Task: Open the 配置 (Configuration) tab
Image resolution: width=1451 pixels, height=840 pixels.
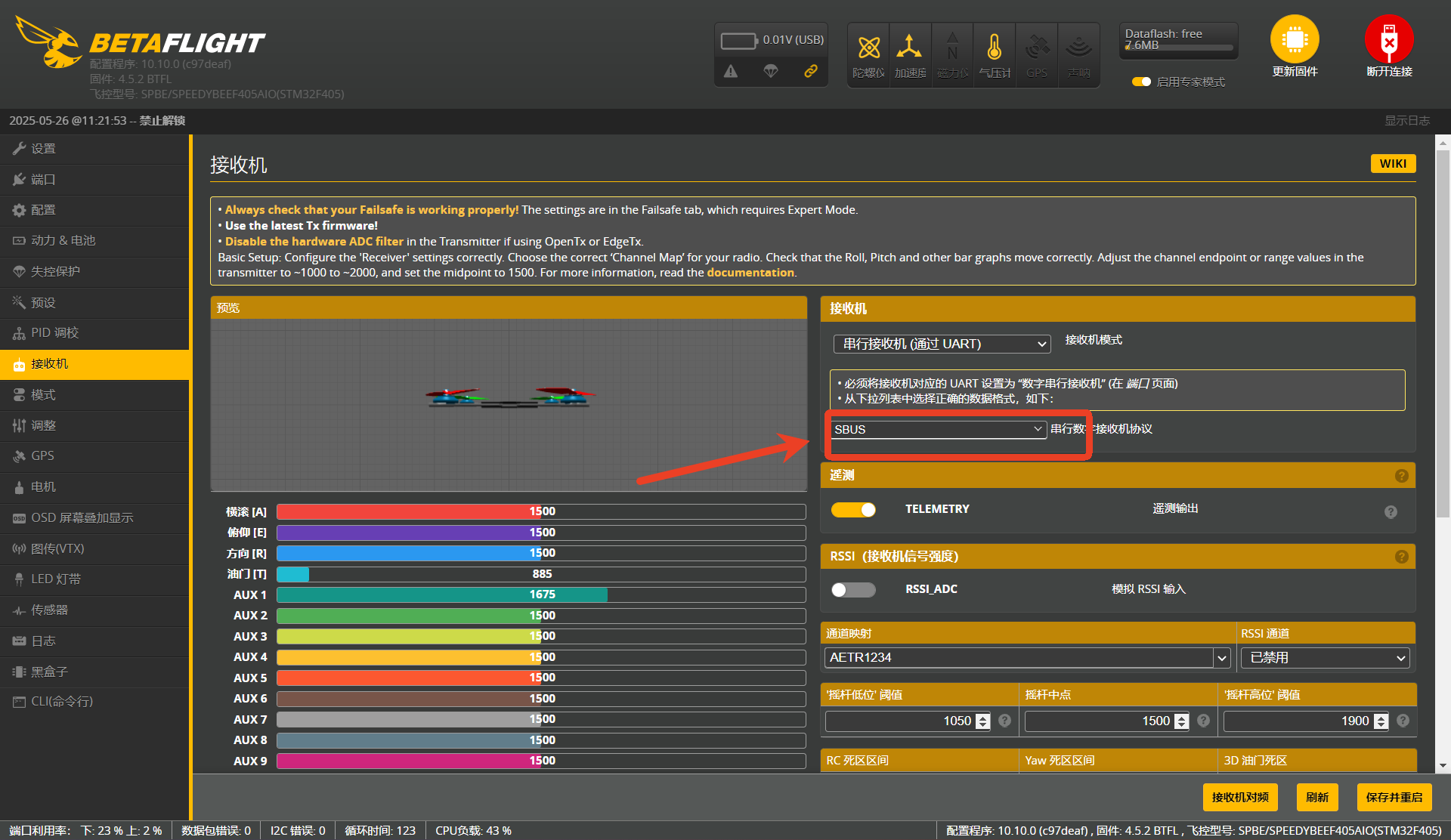Action: (x=94, y=210)
